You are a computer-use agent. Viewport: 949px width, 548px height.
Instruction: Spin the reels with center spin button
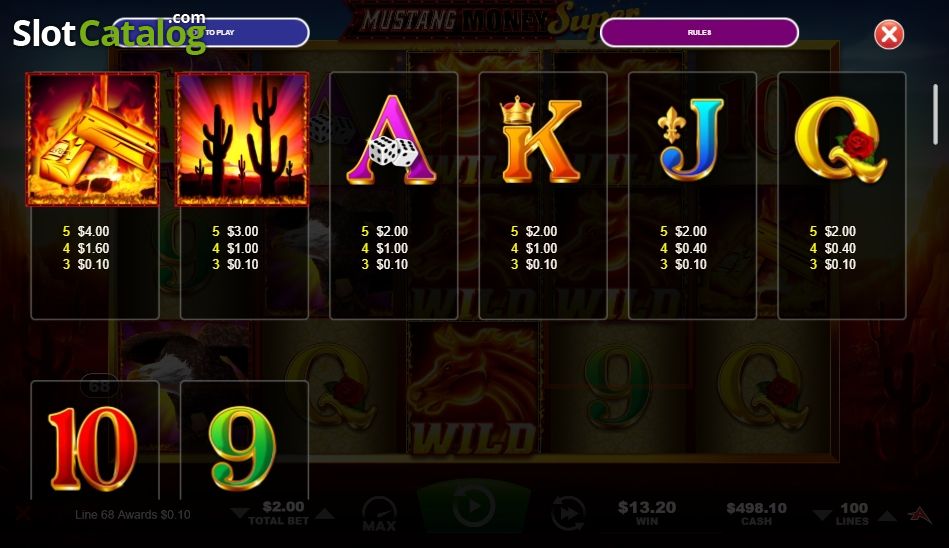[x=474, y=506]
